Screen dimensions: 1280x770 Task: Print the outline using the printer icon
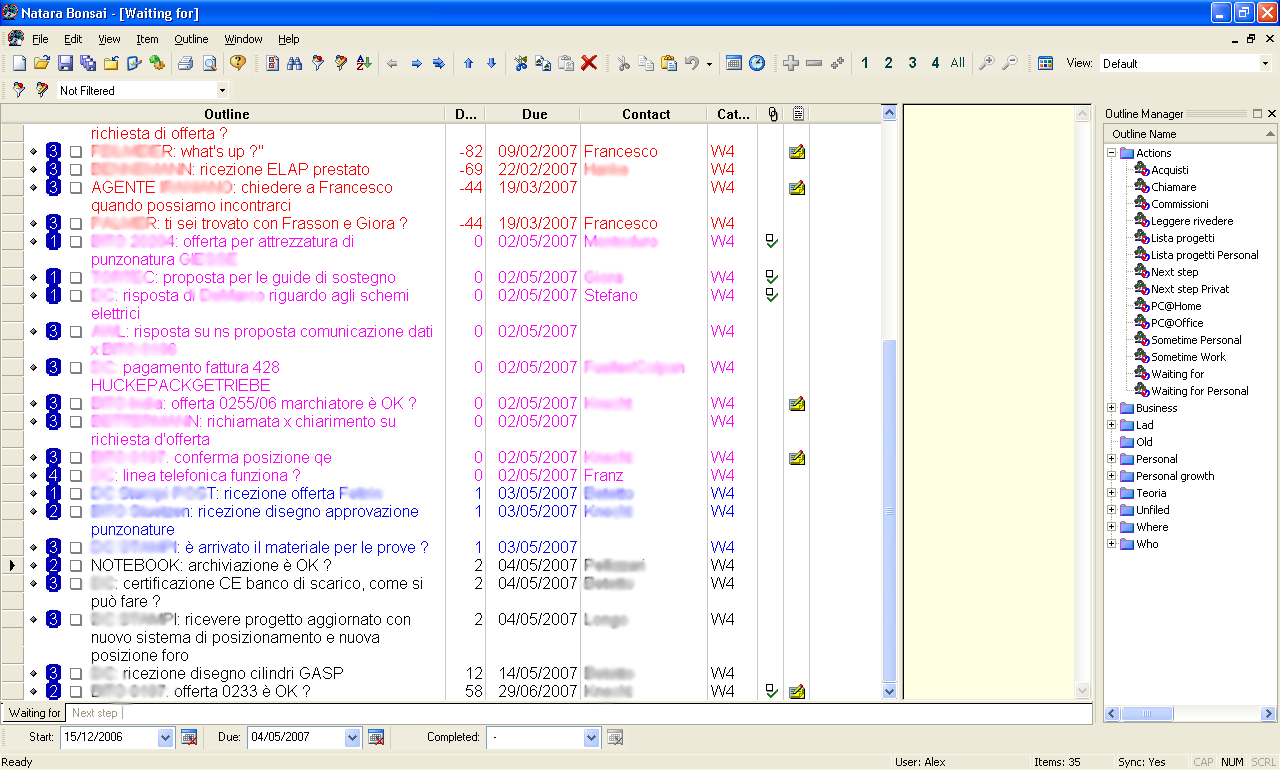click(x=186, y=63)
